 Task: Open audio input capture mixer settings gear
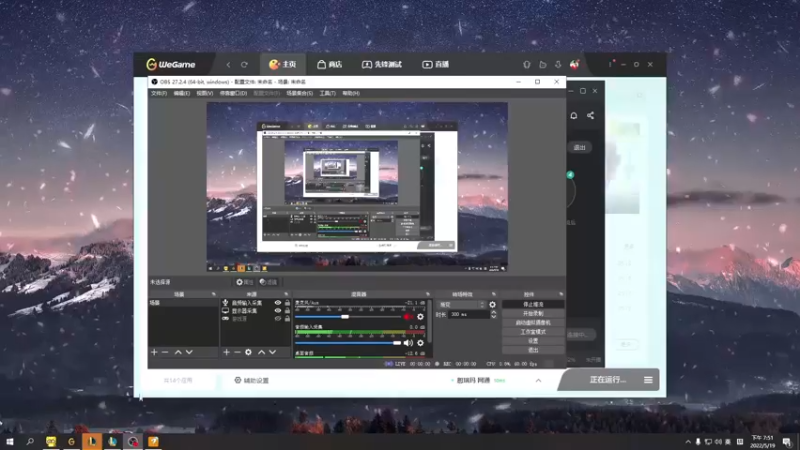pos(420,343)
